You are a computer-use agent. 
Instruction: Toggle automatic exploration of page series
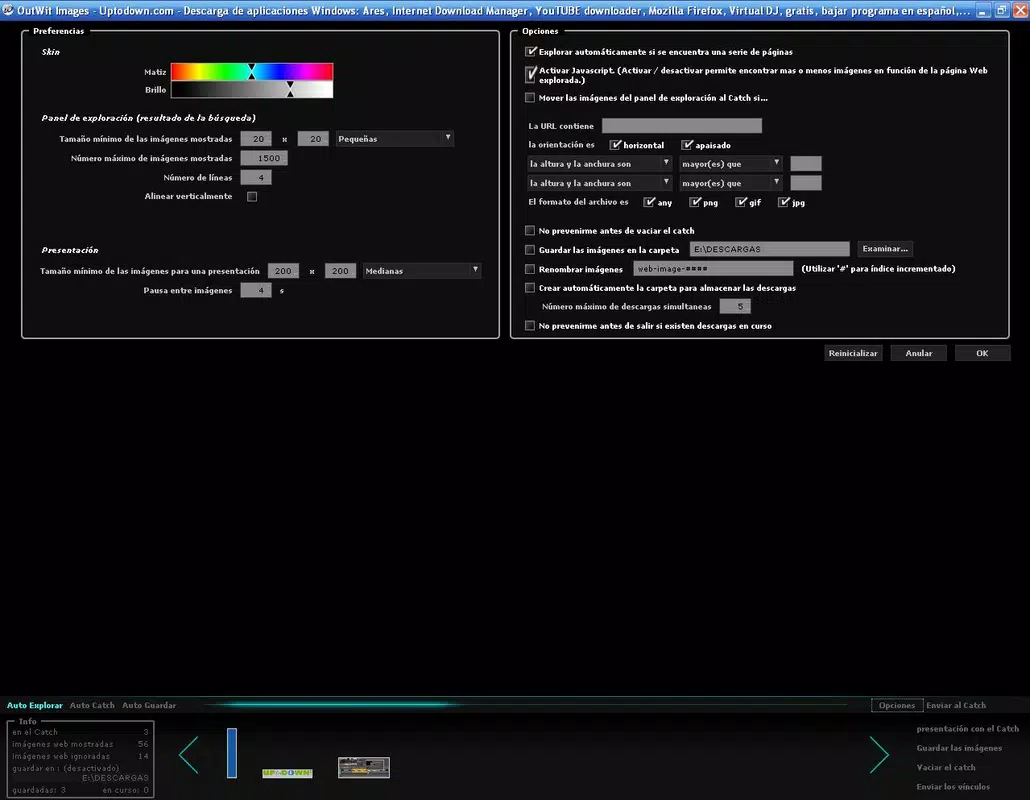click(x=531, y=51)
